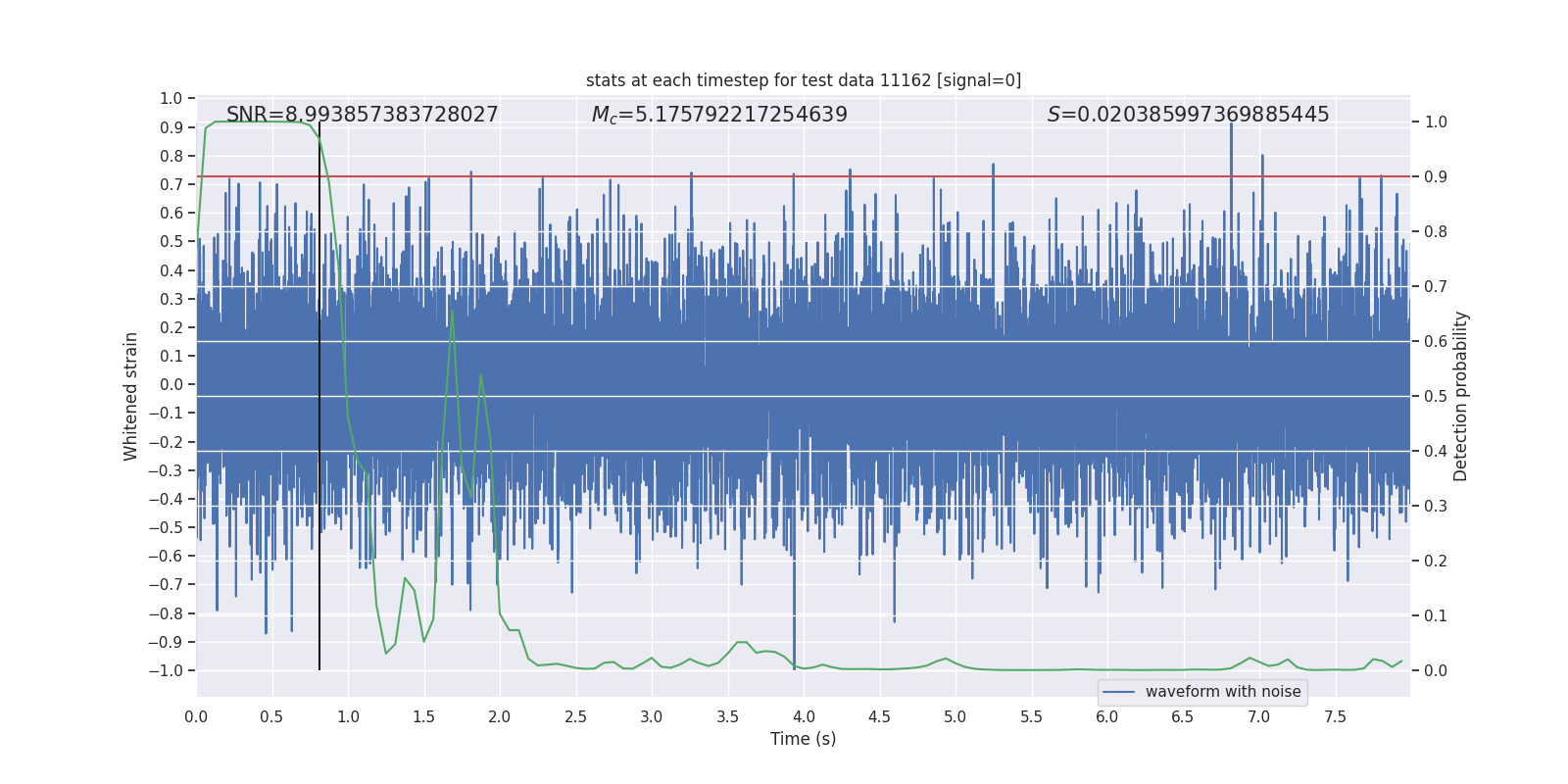Click the Whitened strain tick label 0.5

tap(171, 242)
